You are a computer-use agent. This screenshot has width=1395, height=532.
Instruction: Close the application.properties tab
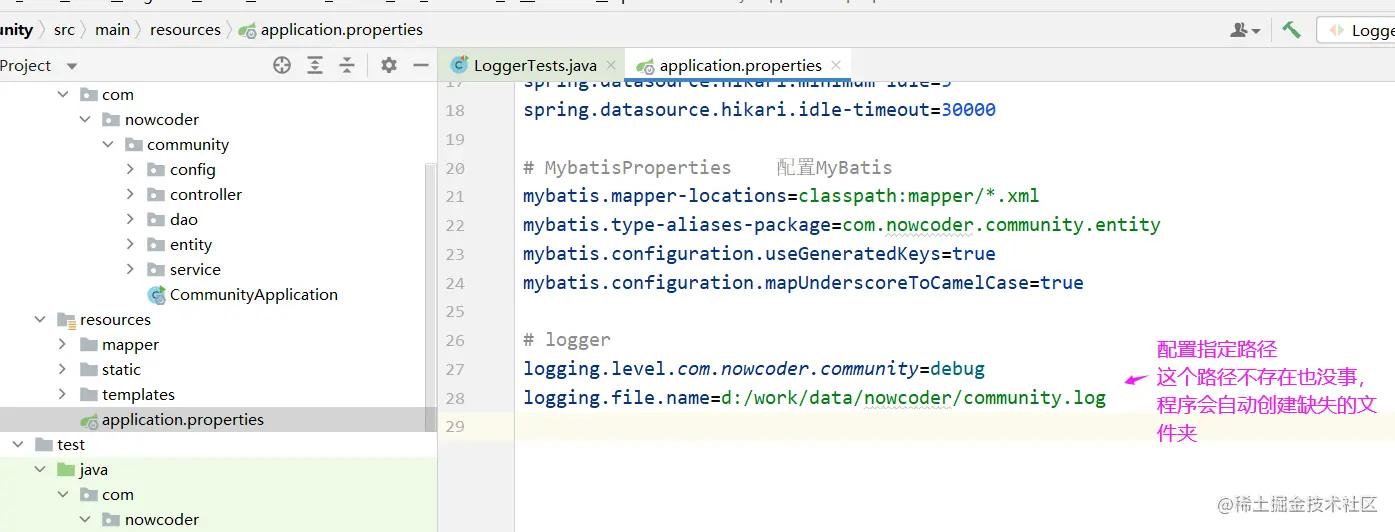pos(836,65)
